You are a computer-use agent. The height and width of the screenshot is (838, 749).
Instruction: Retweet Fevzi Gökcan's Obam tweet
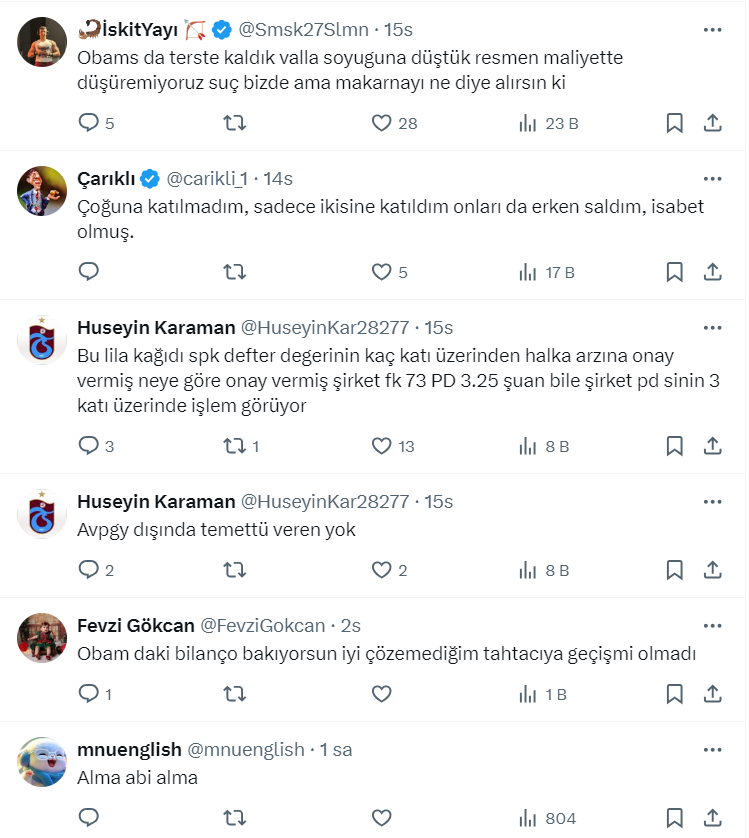pyautogui.click(x=234, y=694)
